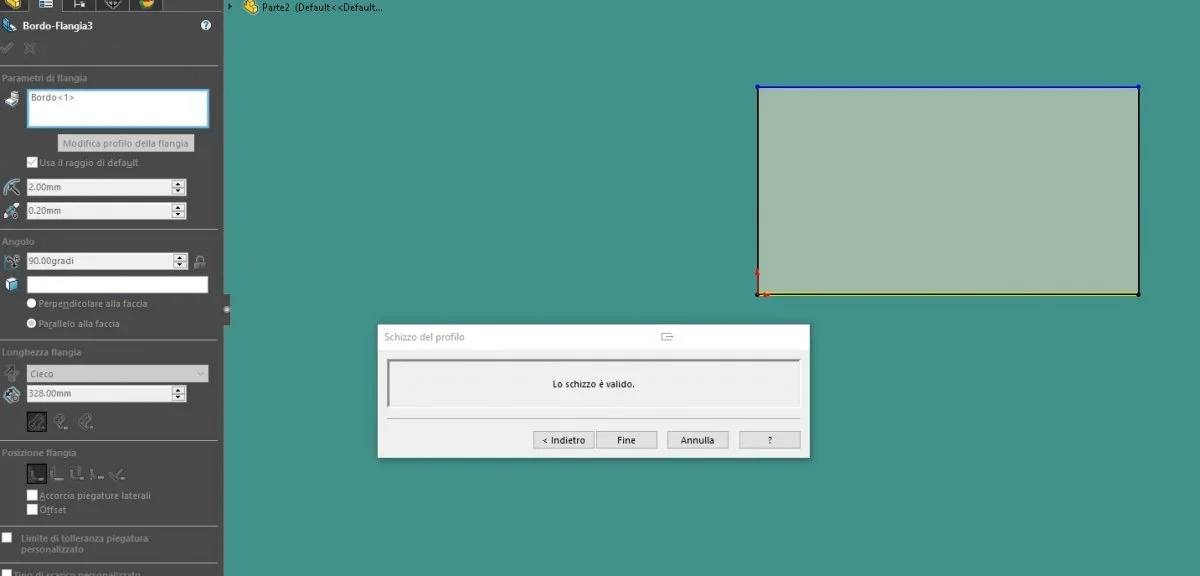This screenshot has height=576, width=1200.
Task: Enable the Offset checkbox
Action: pos(32,509)
